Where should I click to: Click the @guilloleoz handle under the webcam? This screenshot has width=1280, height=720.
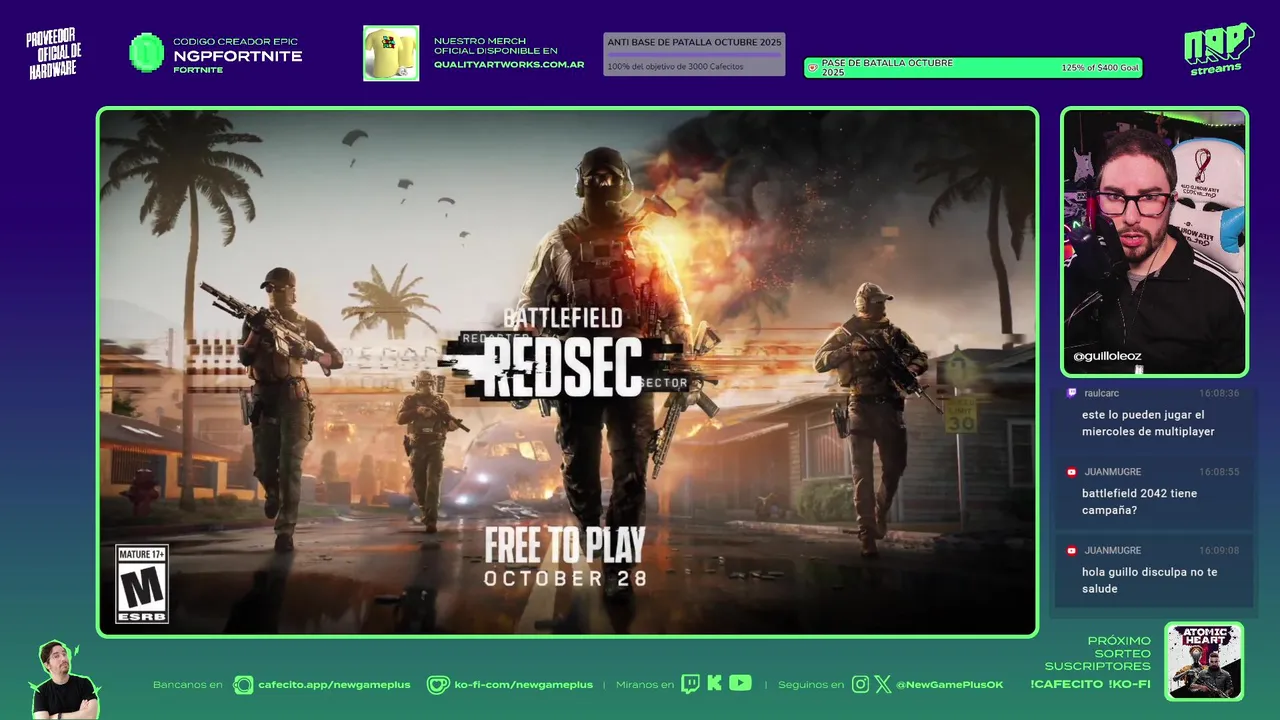[1107, 356]
